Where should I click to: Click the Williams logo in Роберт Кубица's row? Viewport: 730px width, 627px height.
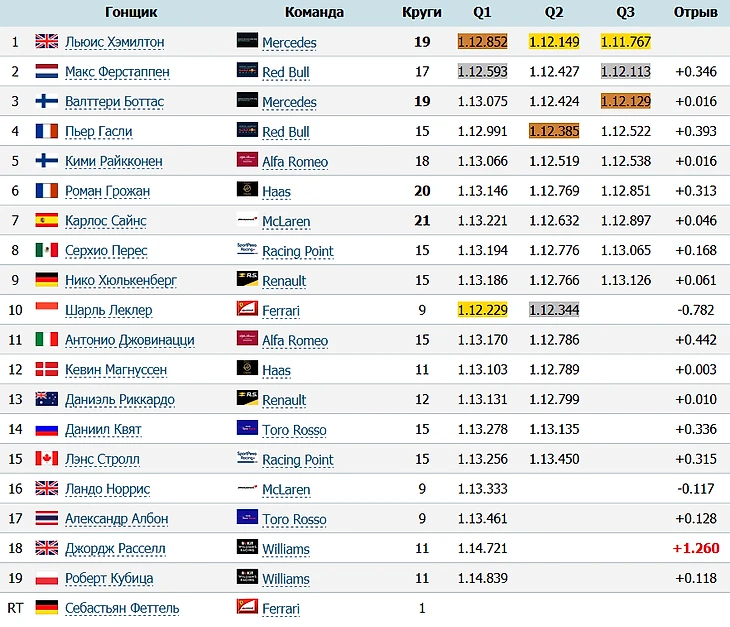(x=247, y=578)
